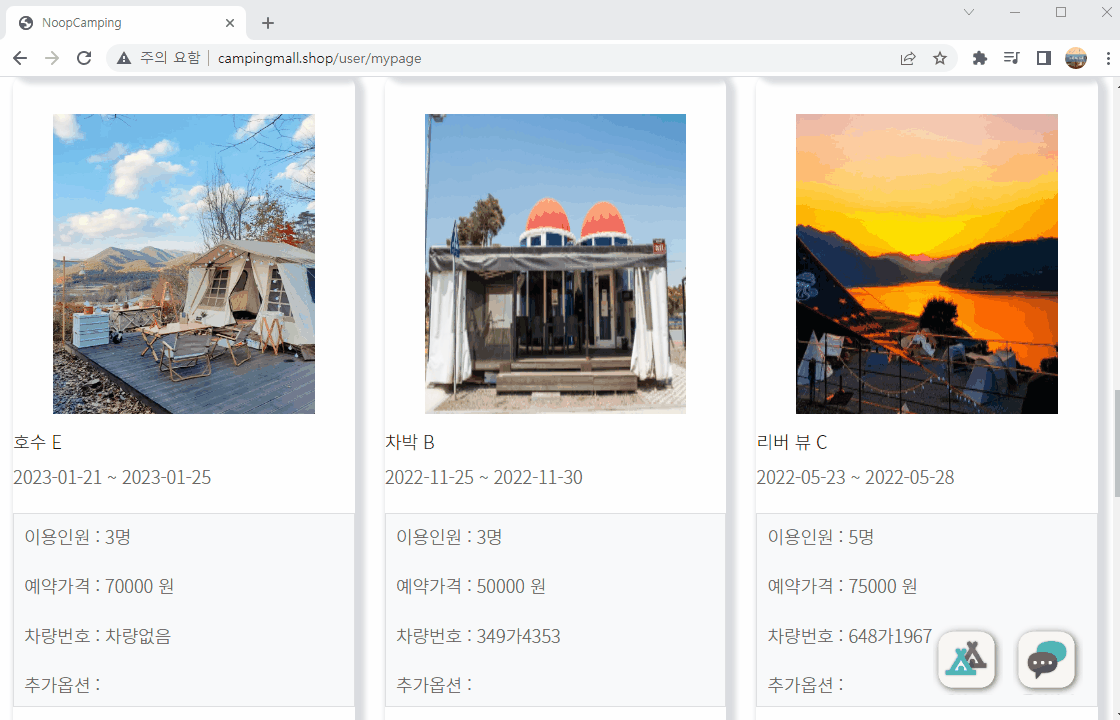Click 차량번호 : 349가4353
The height and width of the screenshot is (720, 1120).
(478, 636)
